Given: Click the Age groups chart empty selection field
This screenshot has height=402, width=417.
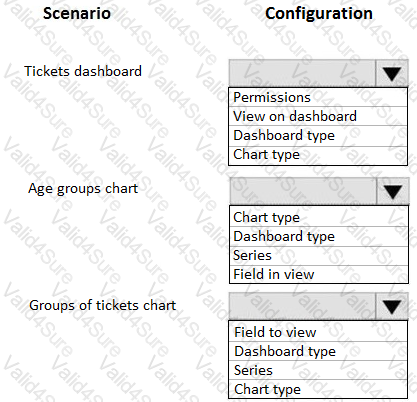Looking at the screenshot, I should (303, 191).
